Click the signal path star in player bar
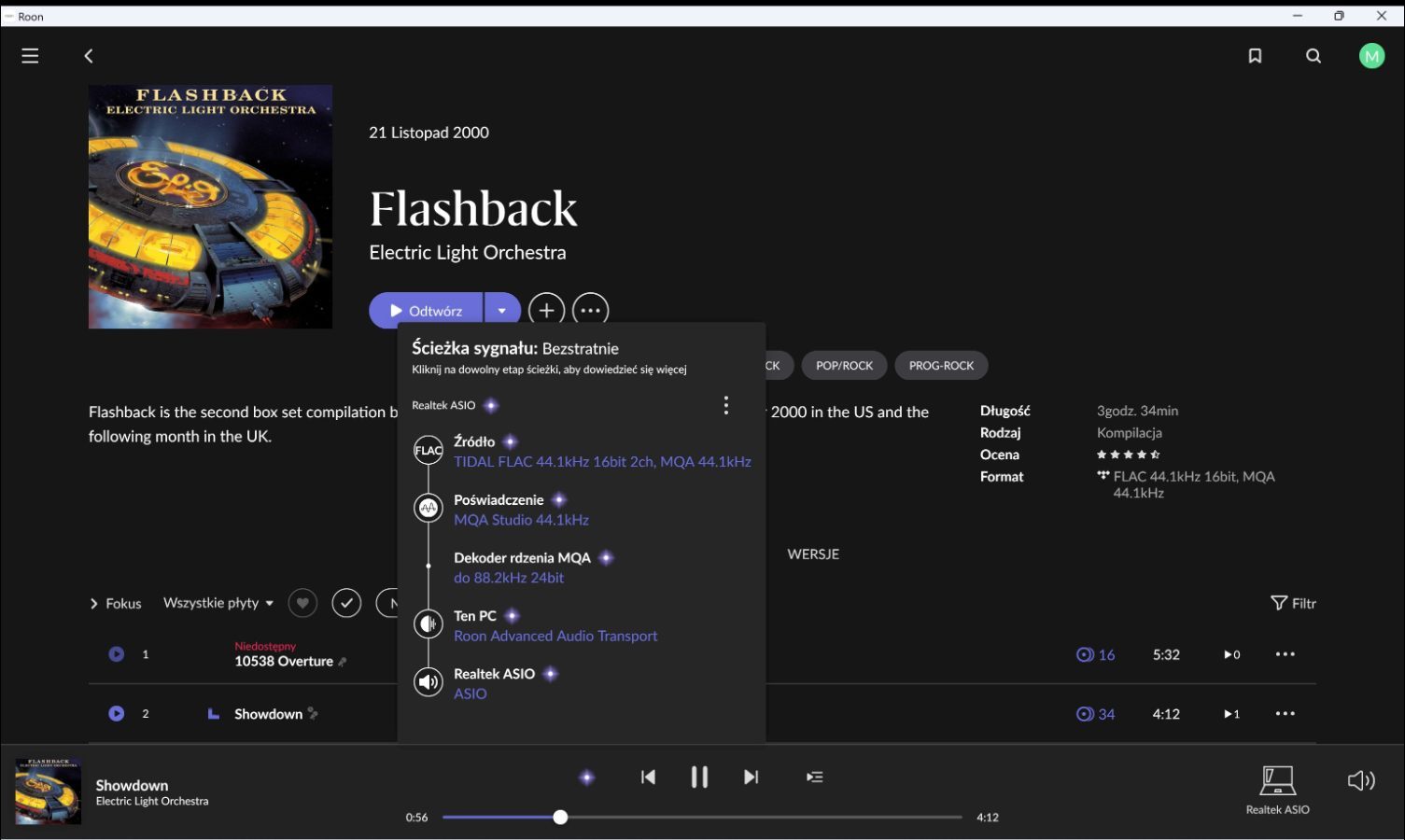 (586, 777)
